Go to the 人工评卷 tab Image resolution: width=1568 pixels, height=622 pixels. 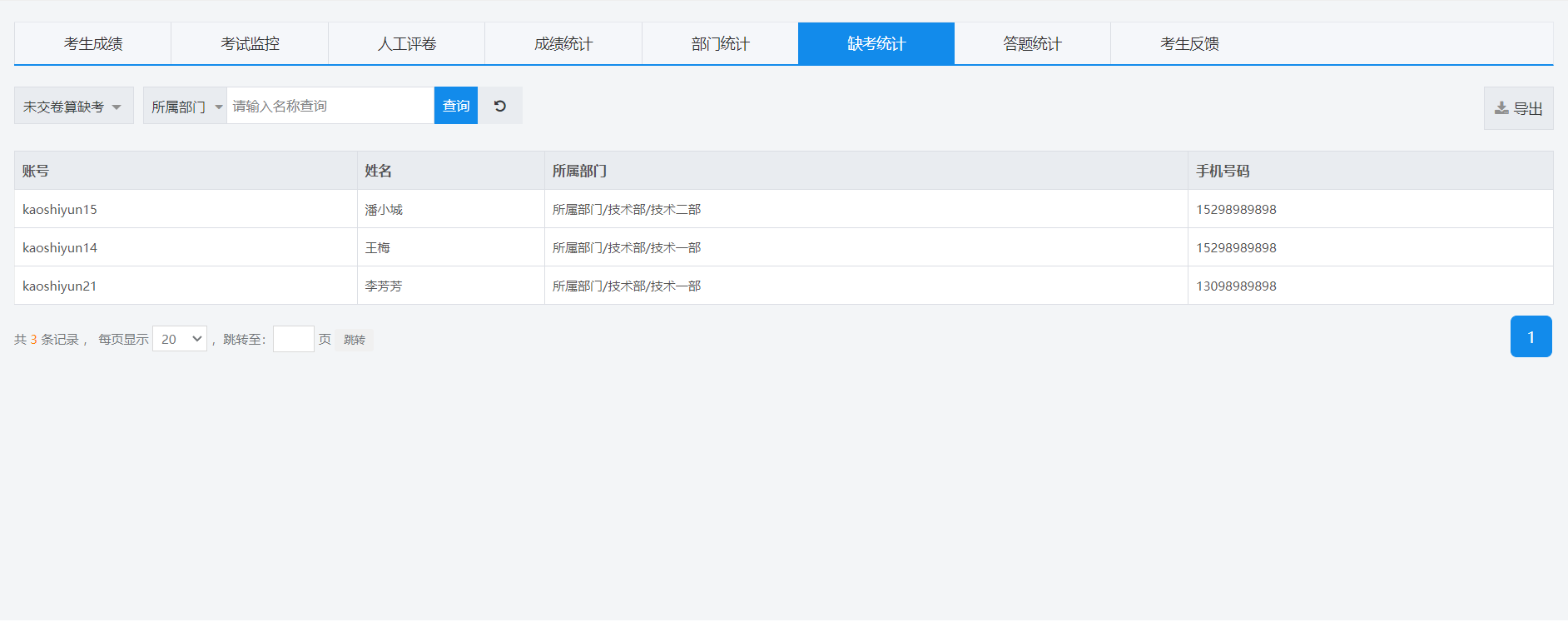[406, 44]
